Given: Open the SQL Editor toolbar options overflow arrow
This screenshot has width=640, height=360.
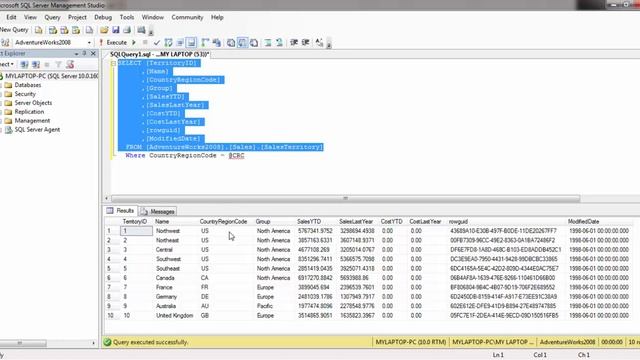Looking at the screenshot, I should [x=329, y=44].
